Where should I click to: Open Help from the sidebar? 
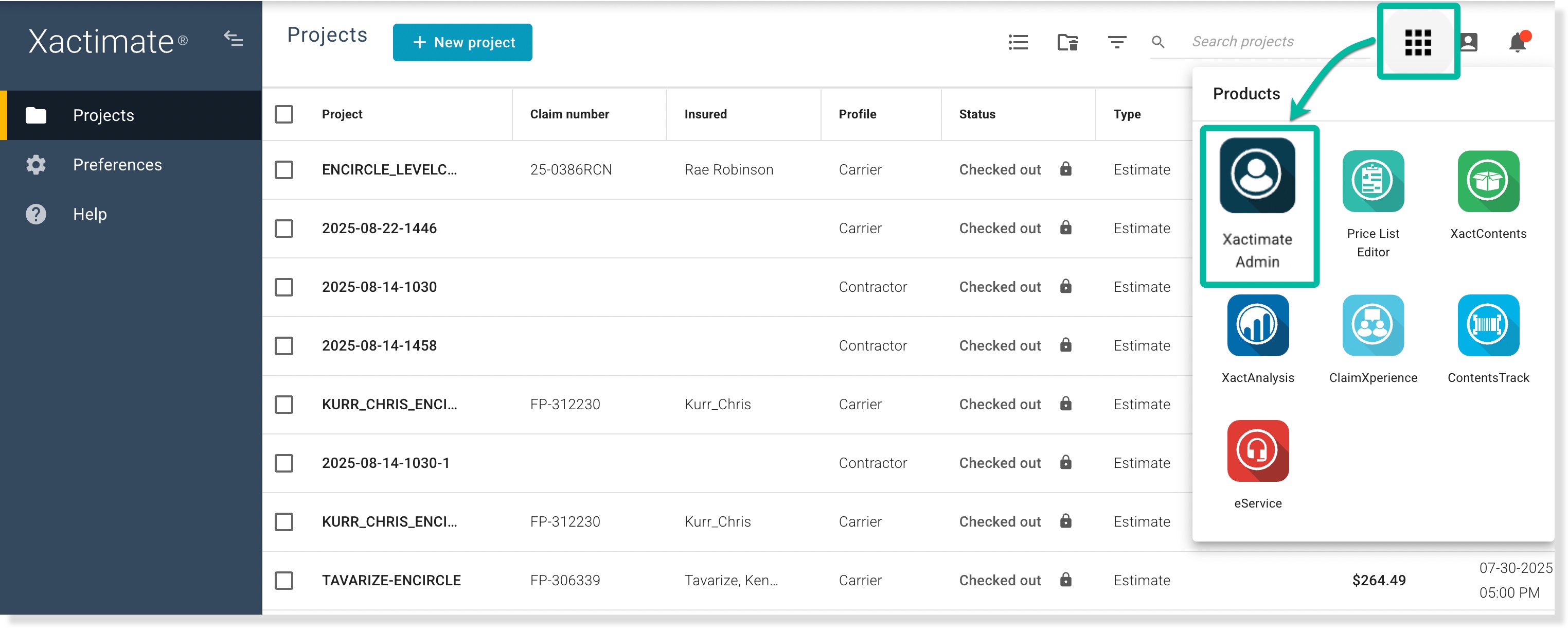(90, 215)
